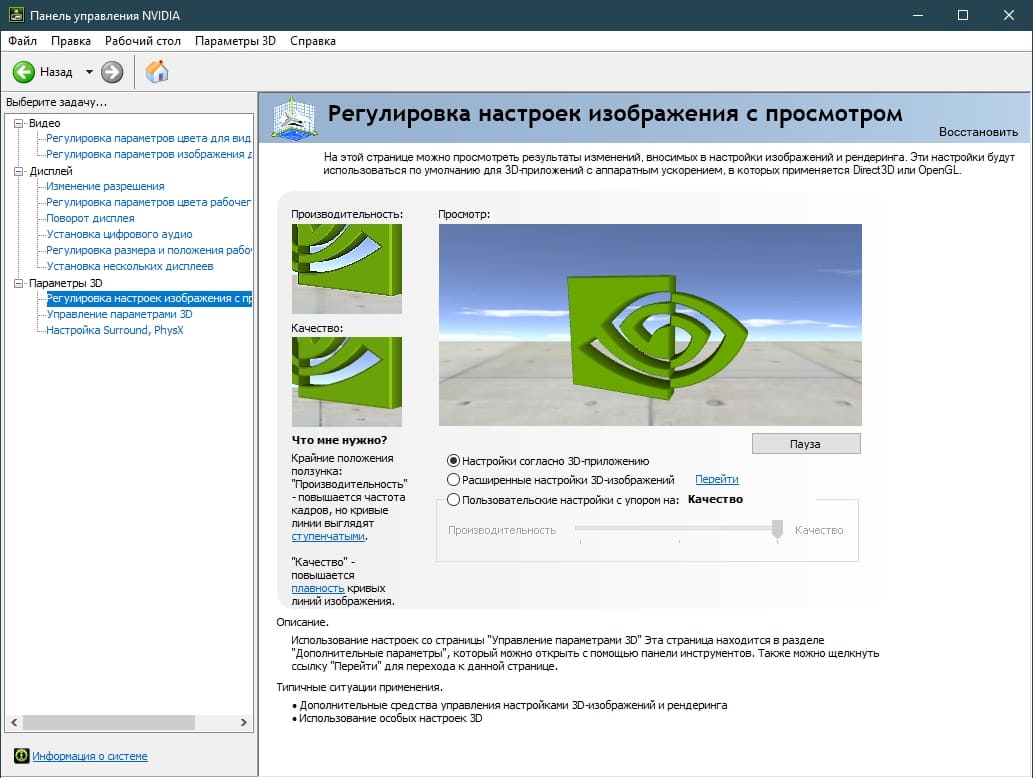Click the green Back arrow icon

coord(24,72)
